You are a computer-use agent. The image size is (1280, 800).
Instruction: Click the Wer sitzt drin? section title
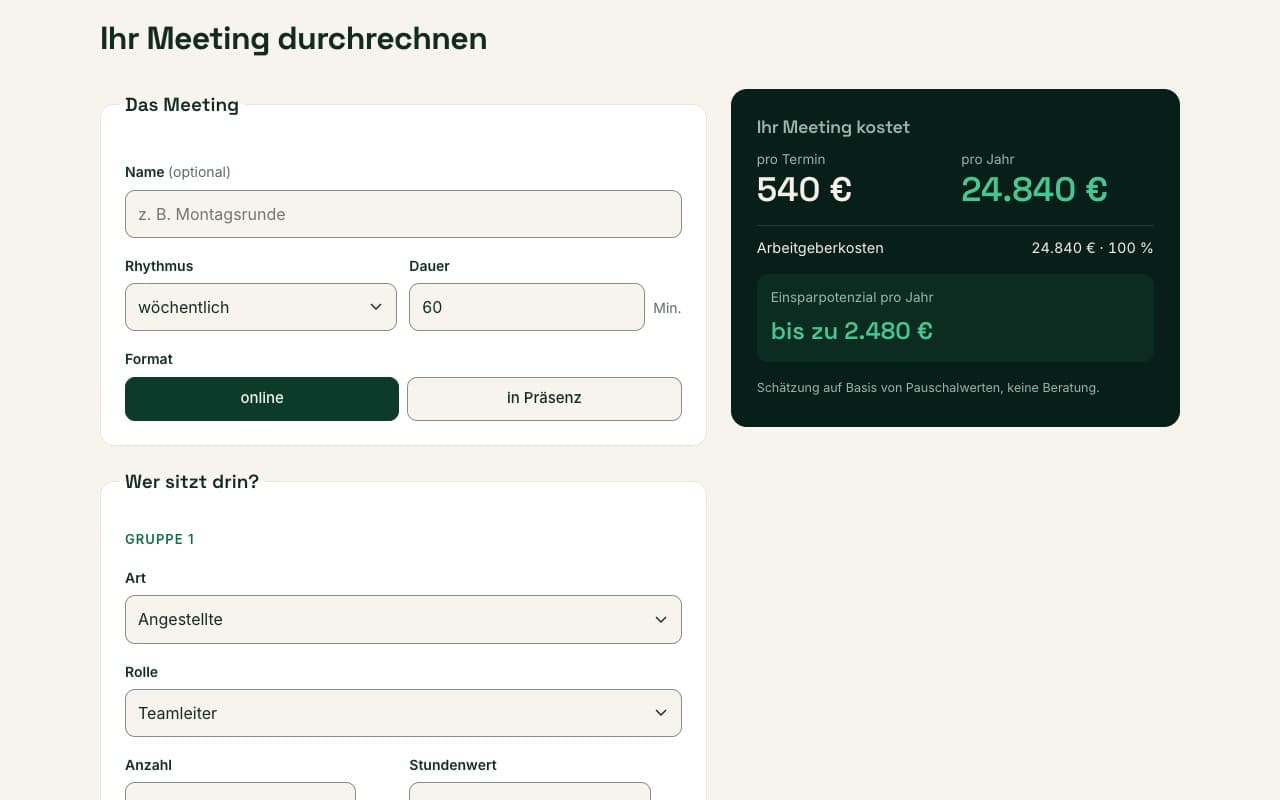coord(192,482)
